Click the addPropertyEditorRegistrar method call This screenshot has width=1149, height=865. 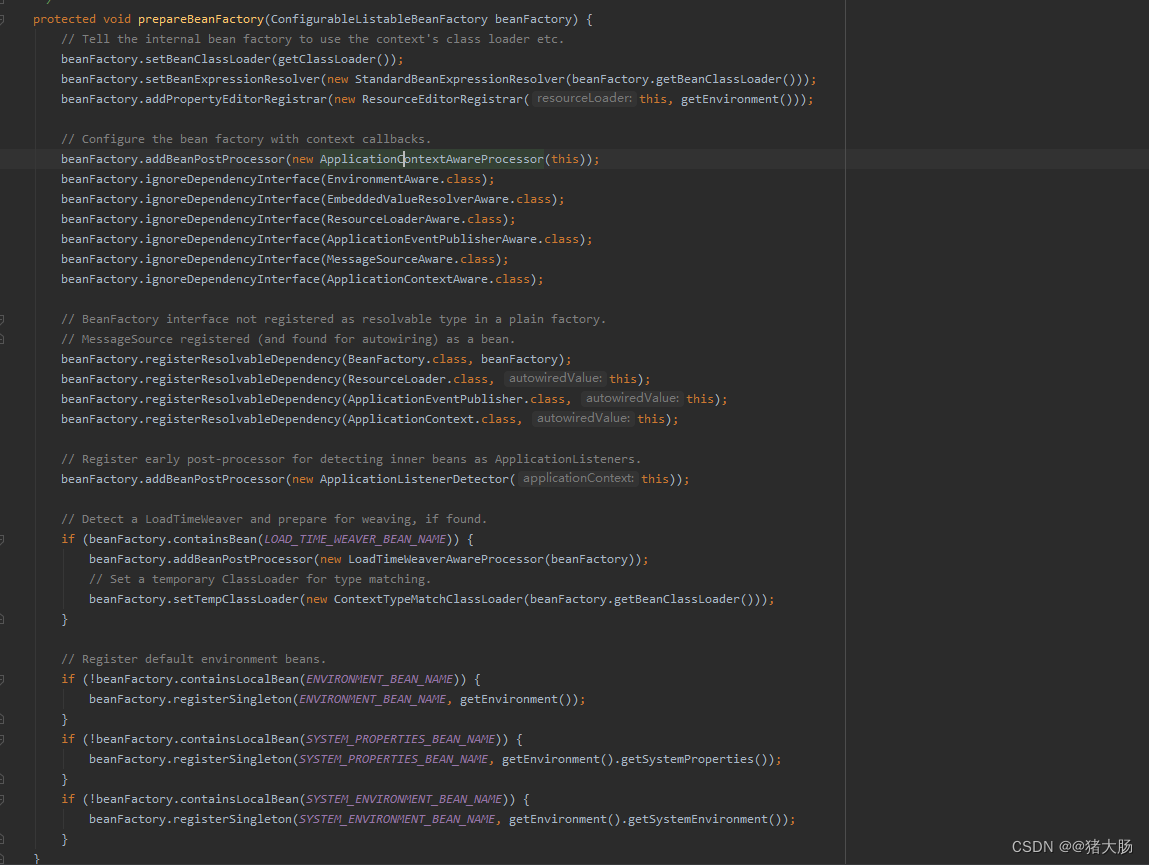coord(236,99)
